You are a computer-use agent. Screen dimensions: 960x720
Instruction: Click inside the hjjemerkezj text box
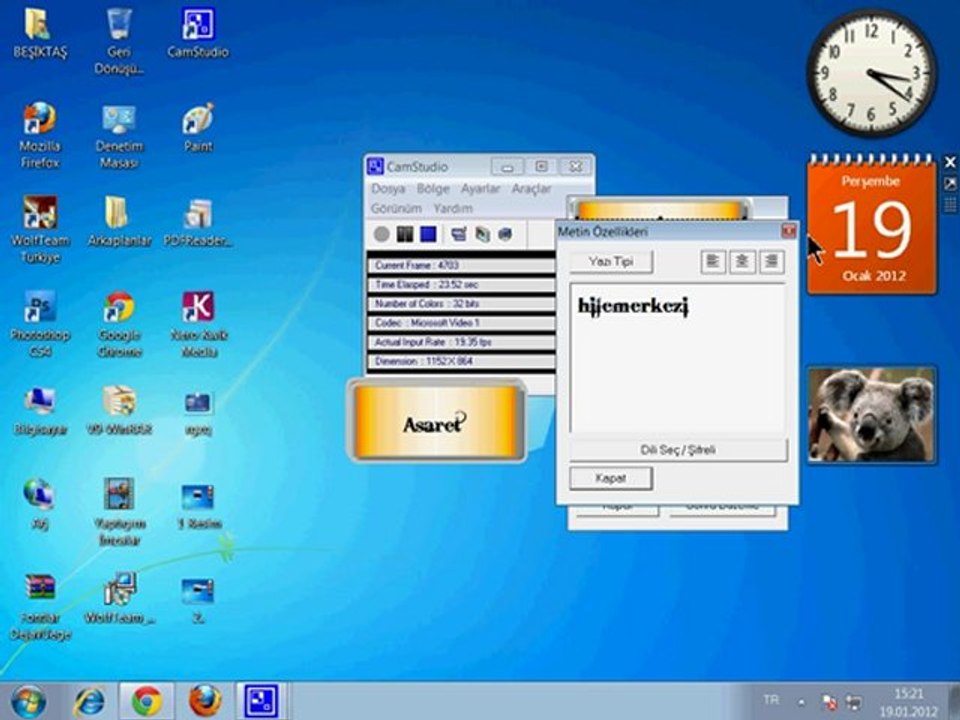point(678,358)
